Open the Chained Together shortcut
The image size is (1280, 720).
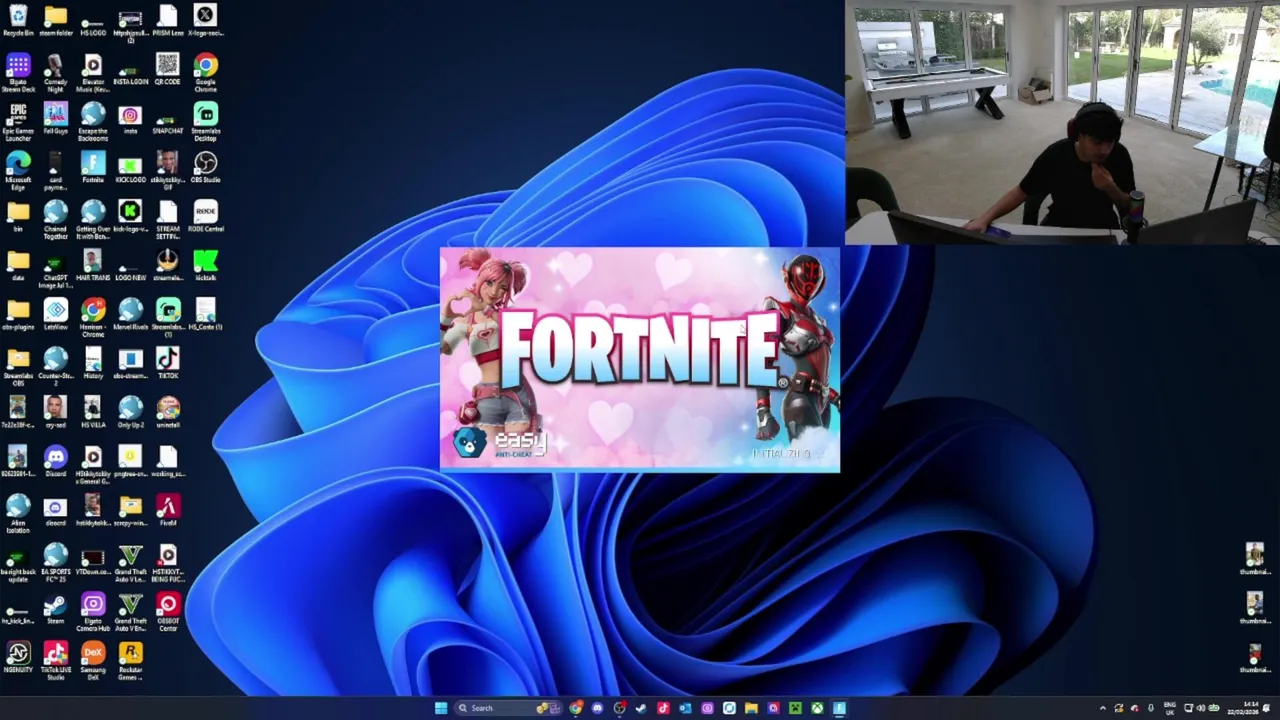pos(55,220)
